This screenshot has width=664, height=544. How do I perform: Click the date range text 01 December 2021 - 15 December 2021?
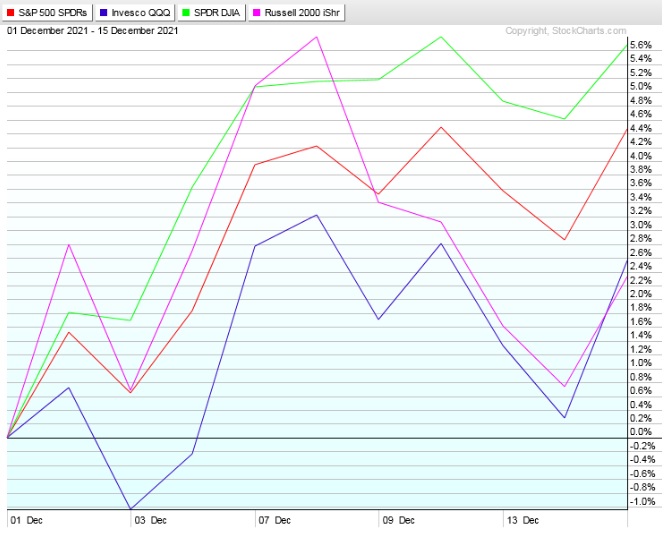tap(93, 31)
